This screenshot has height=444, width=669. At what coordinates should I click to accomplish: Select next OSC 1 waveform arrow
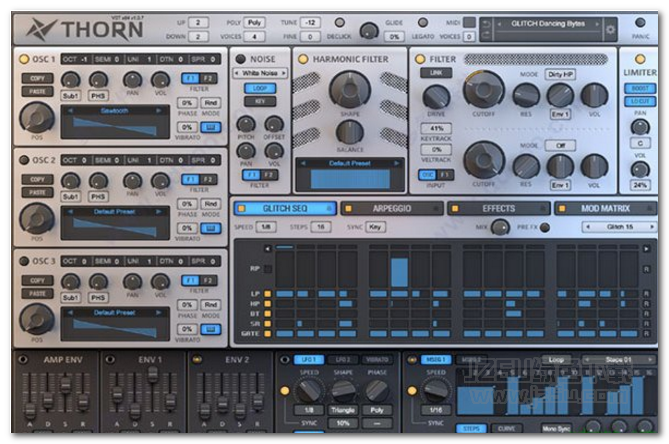tap(158, 111)
